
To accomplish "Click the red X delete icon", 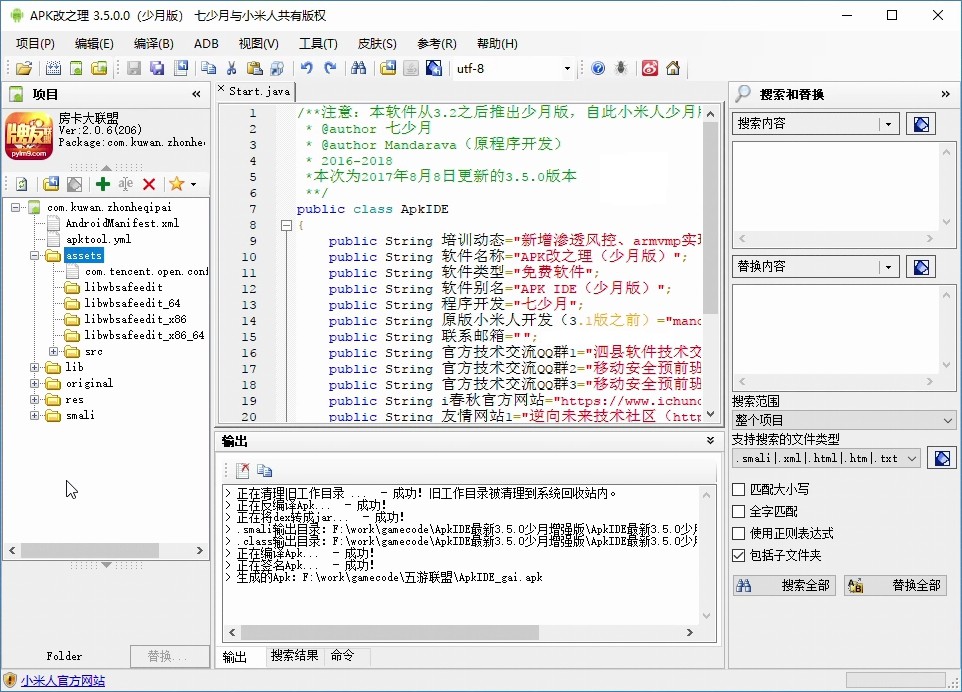I will point(149,184).
